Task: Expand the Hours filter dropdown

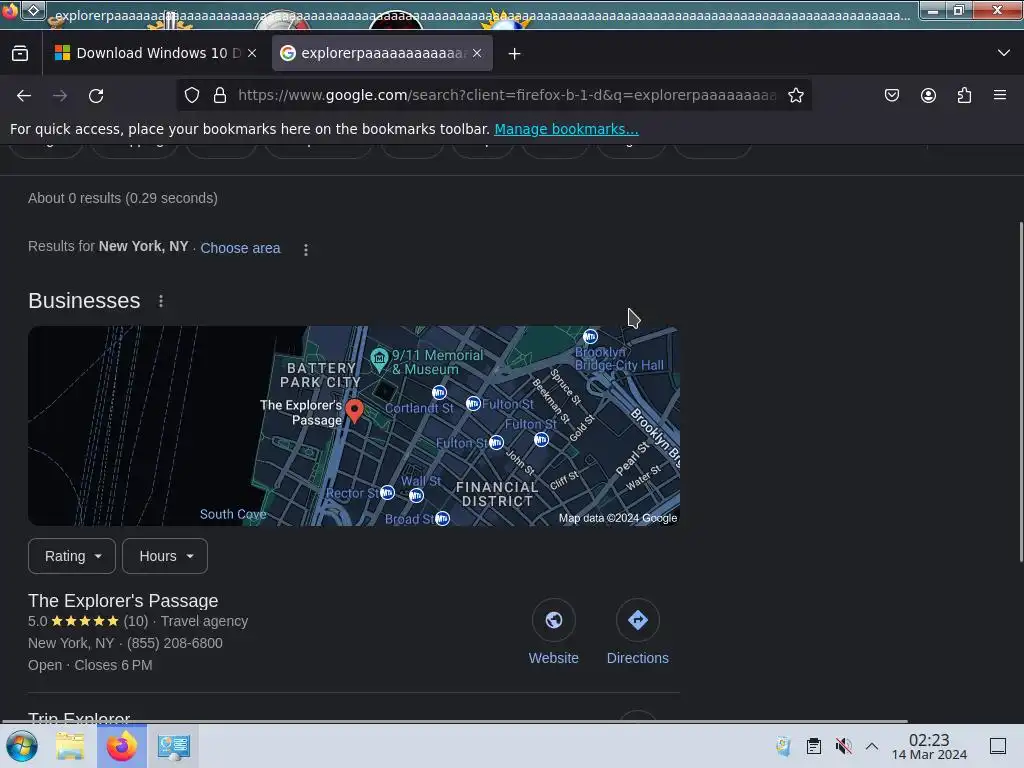Action: pos(165,556)
